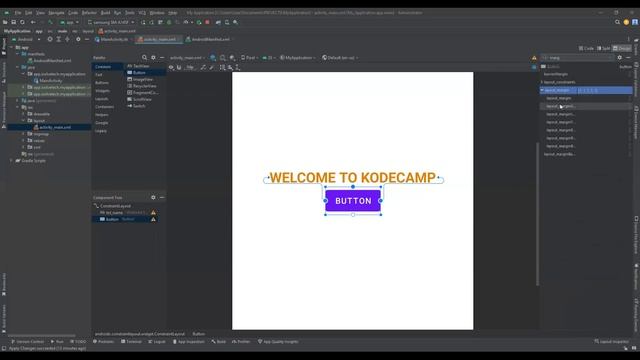This screenshot has height=360, width=640.
Task: Click the attributes search input field
Action: [577, 58]
